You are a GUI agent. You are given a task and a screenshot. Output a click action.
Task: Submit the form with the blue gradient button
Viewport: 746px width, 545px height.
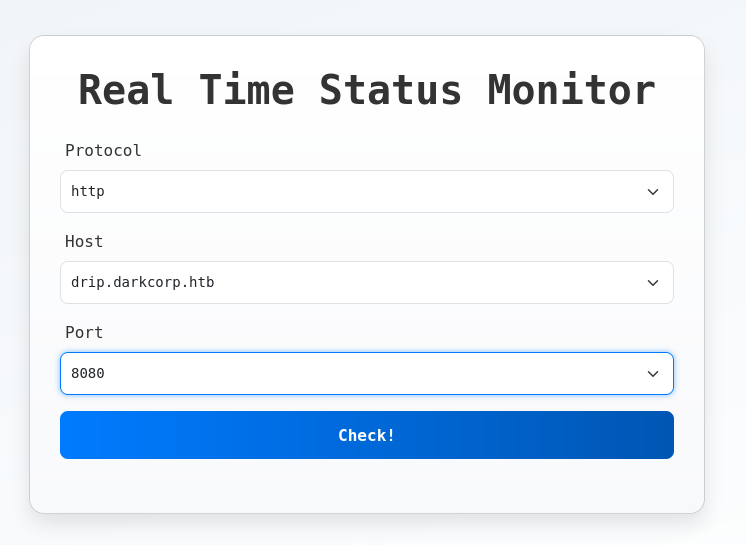click(366, 435)
